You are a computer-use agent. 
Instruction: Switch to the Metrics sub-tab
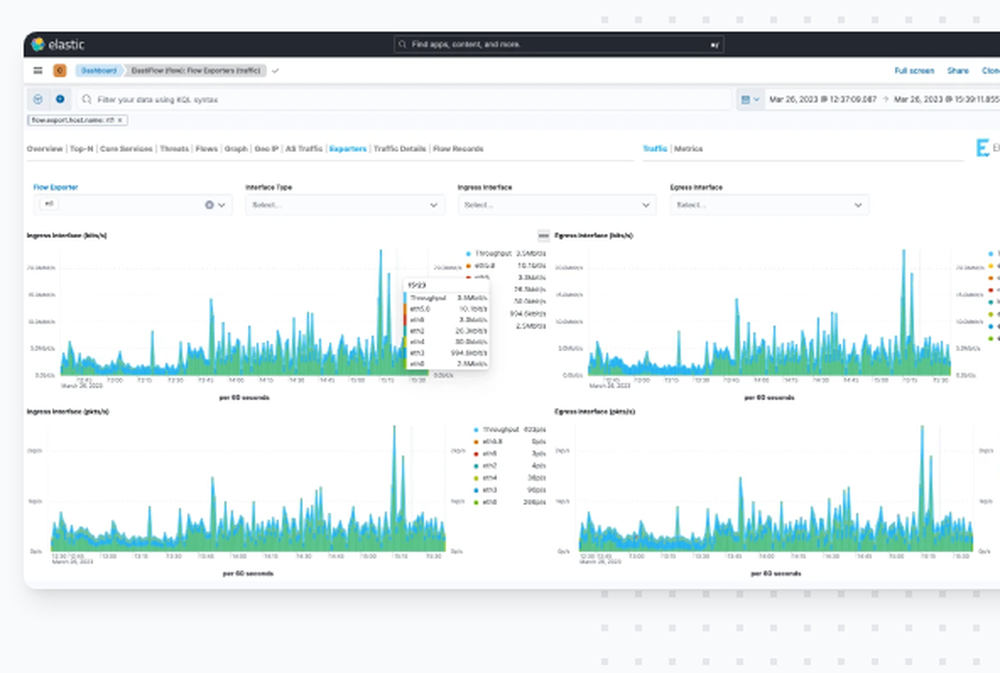(x=688, y=149)
